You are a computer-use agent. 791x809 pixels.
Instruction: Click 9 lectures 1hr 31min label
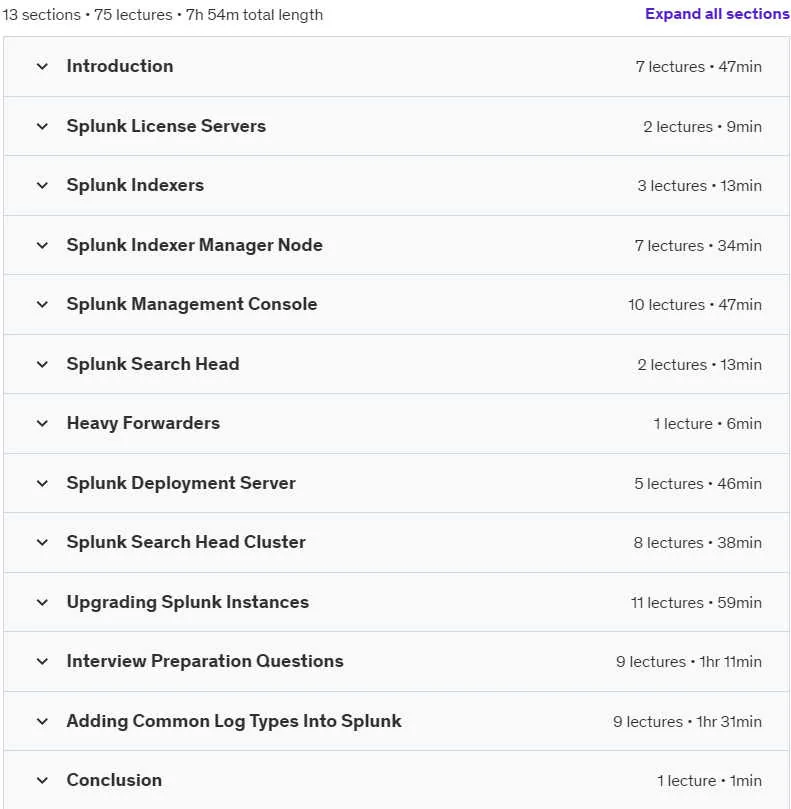point(687,721)
